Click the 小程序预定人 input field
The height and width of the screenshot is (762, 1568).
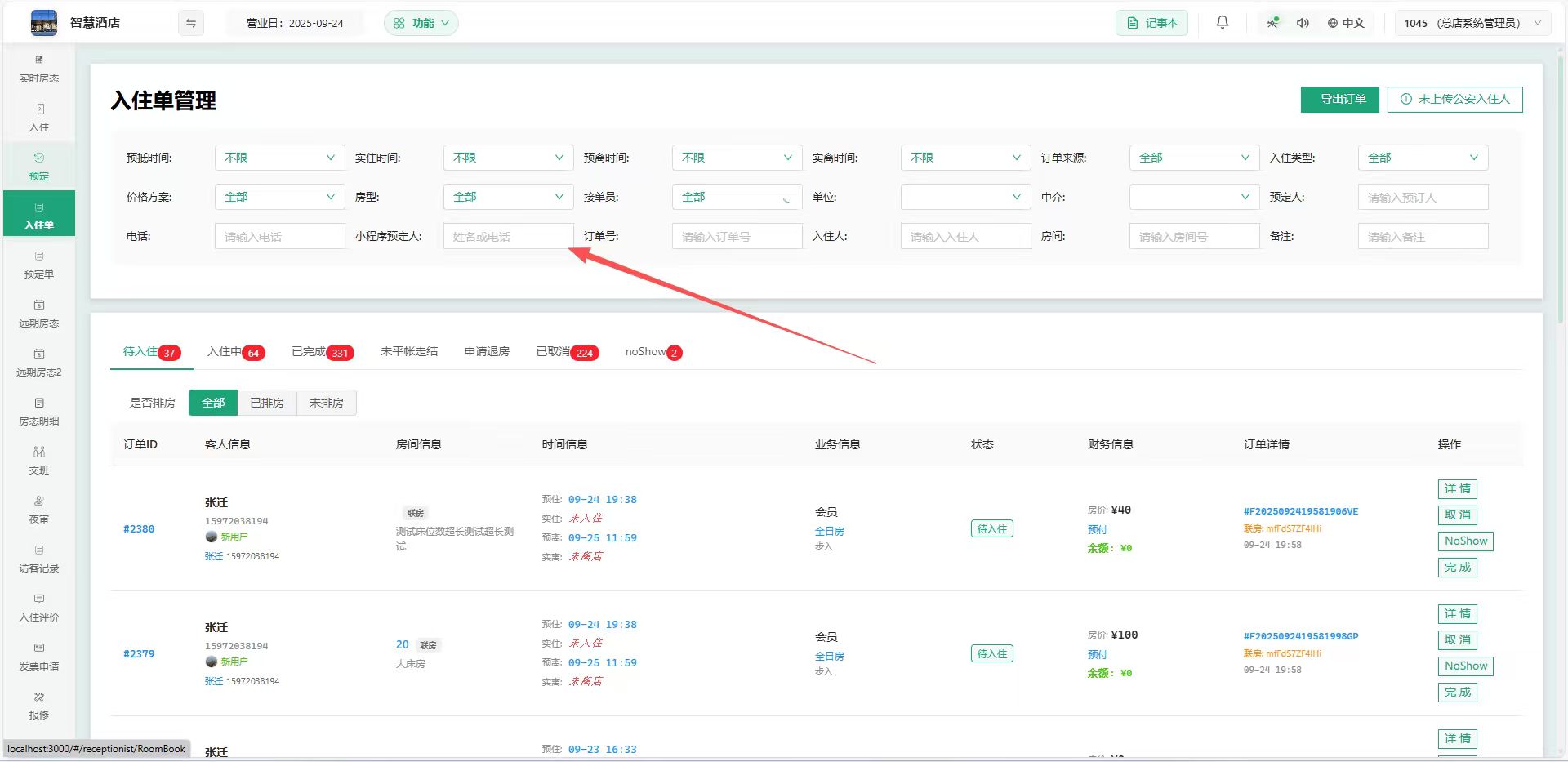point(508,237)
